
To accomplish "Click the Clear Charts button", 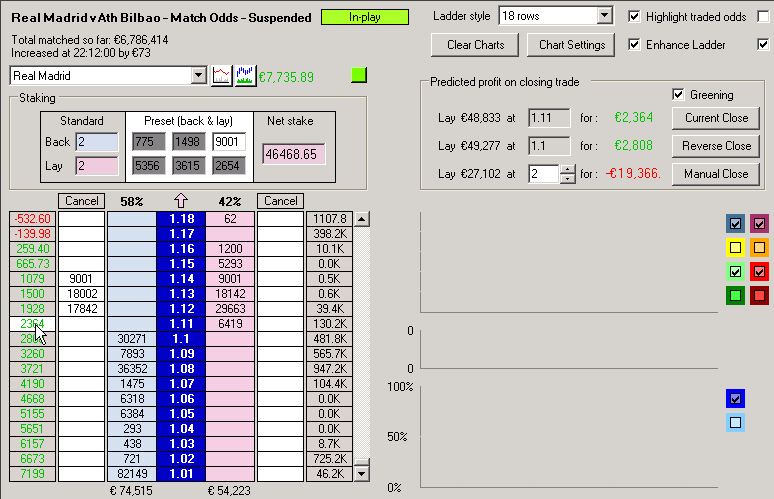I will pyautogui.click(x=475, y=45).
